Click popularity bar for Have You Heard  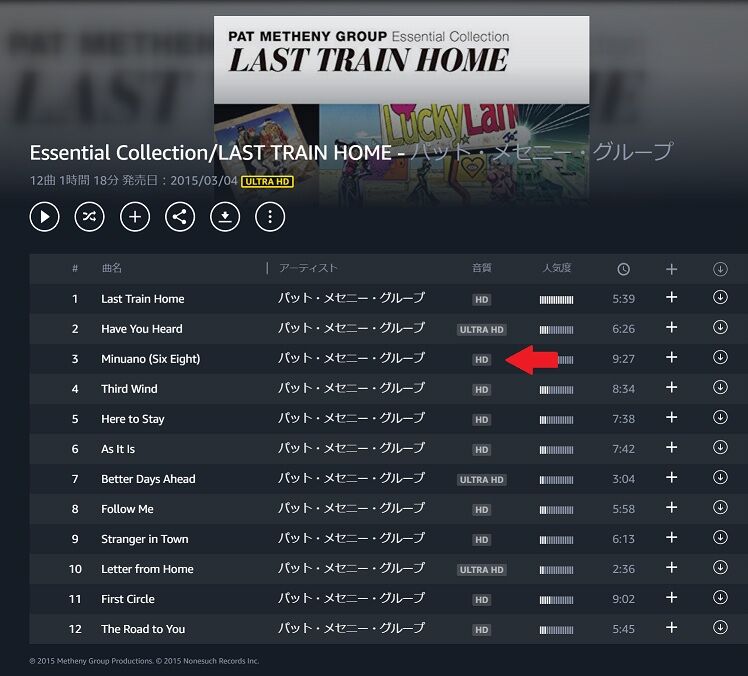[556, 330]
